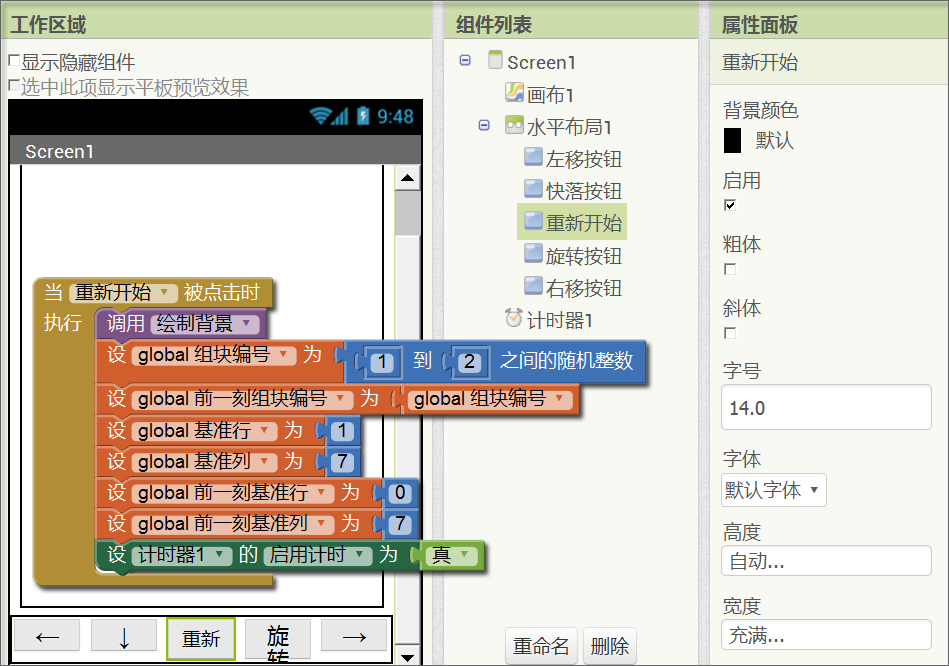This screenshot has width=949, height=666.
Task: Click the 水平布局1 layout icon
Action: (x=514, y=126)
